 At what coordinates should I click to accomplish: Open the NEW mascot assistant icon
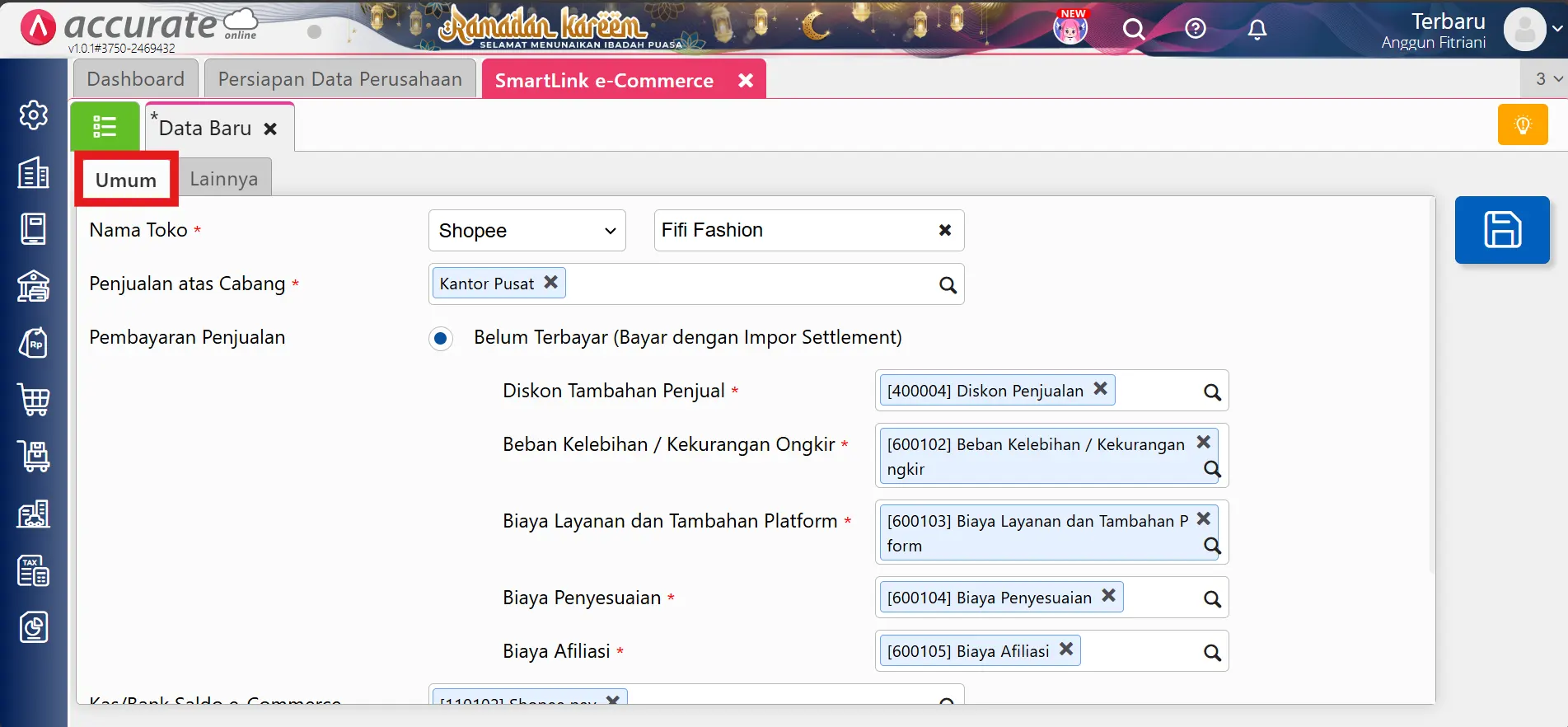tap(1071, 28)
